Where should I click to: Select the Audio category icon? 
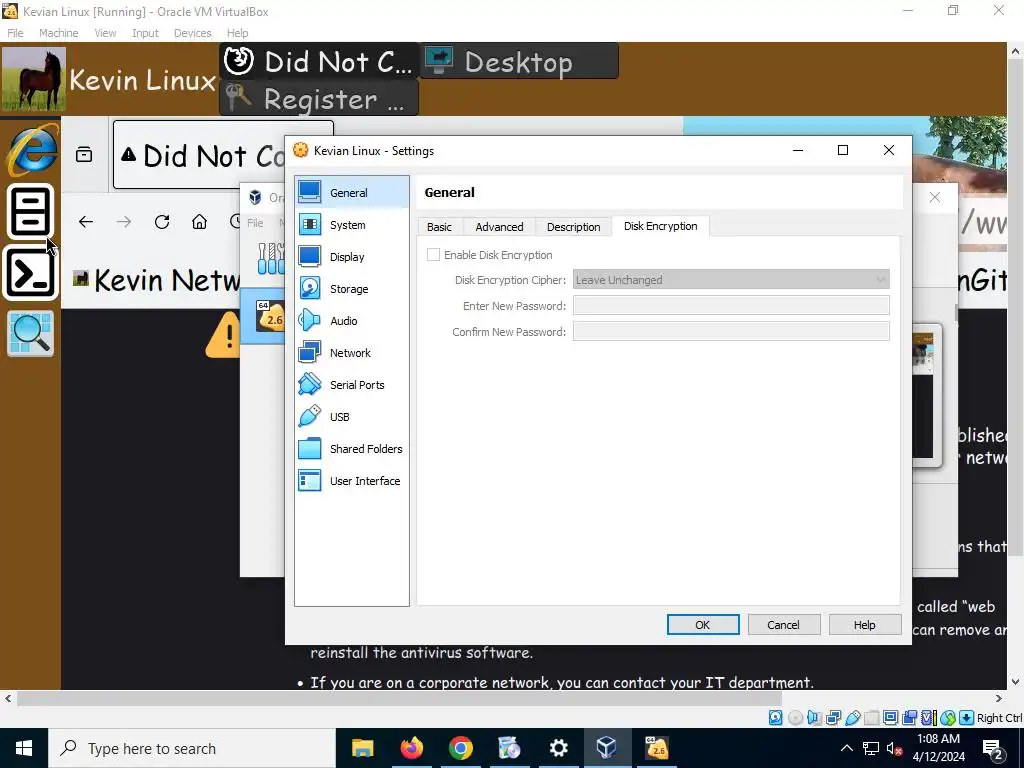[310, 321]
